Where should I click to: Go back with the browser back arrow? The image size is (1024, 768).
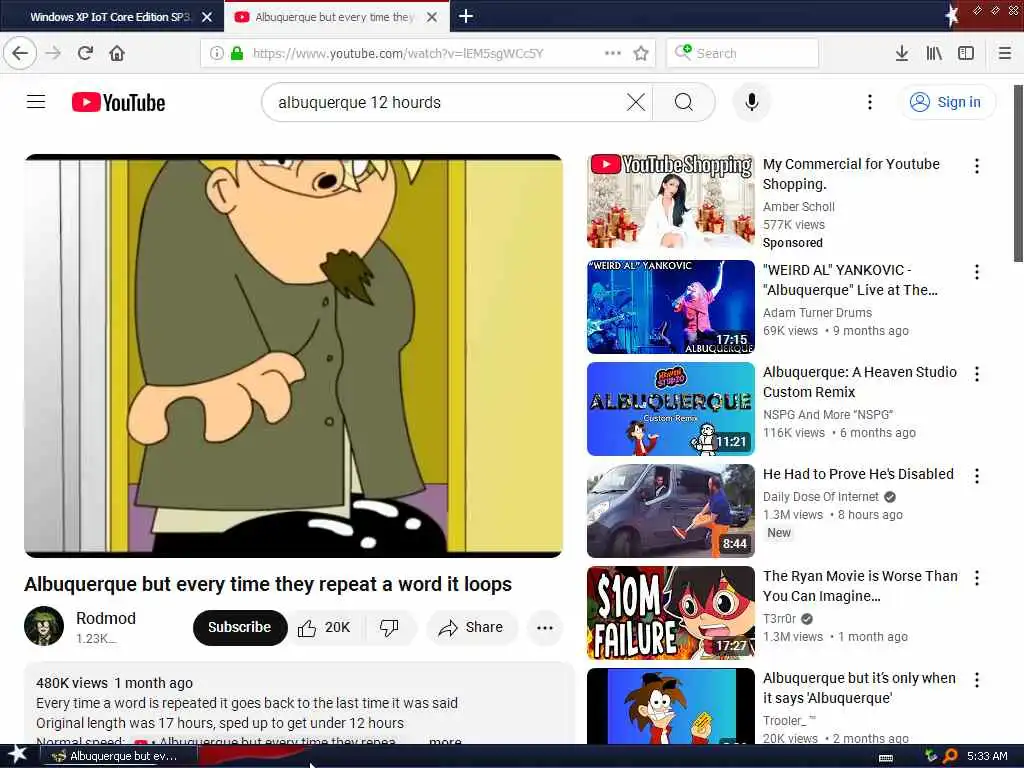click(x=20, y=53)
